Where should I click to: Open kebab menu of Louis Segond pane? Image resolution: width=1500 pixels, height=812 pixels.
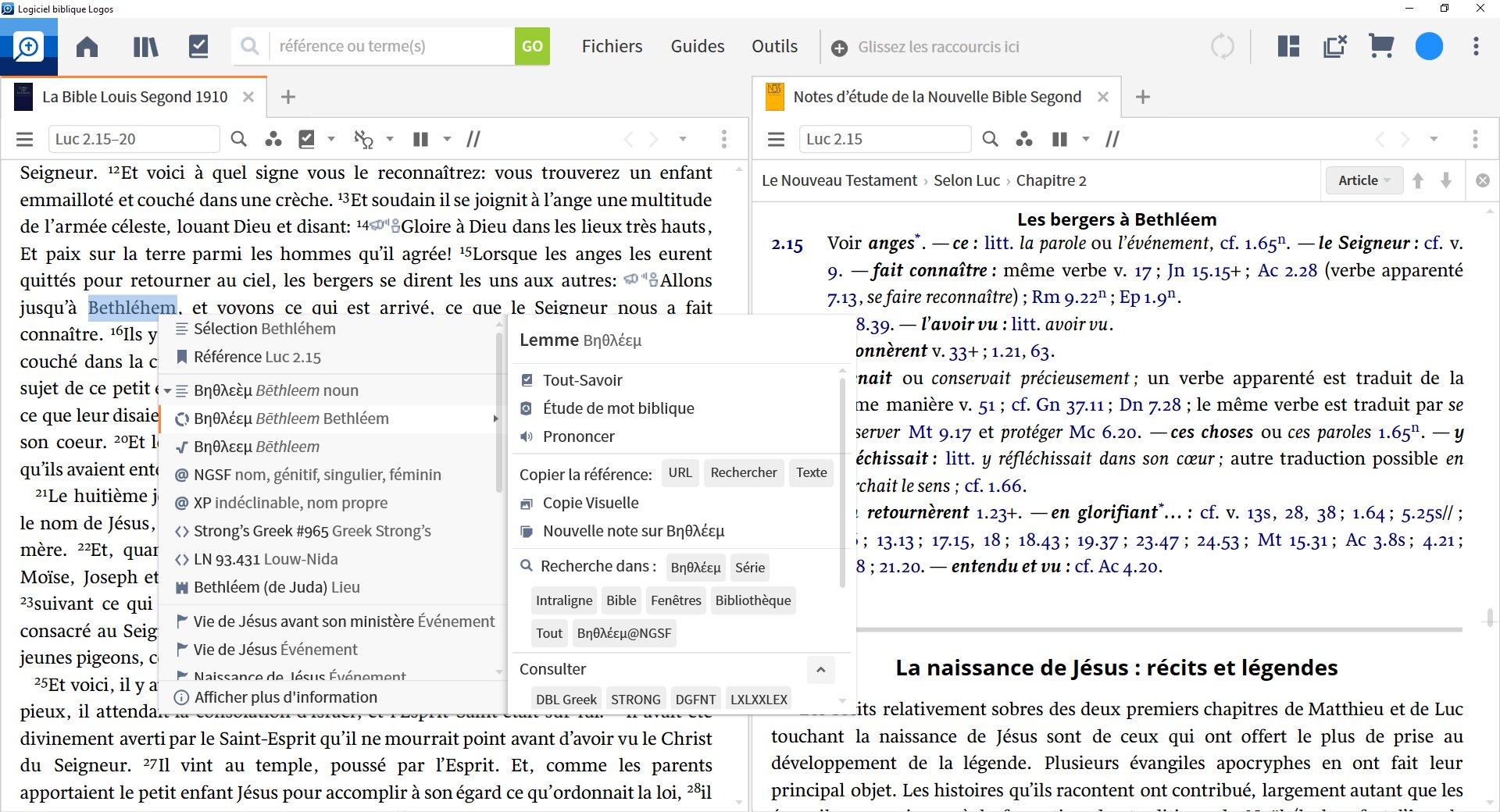click(724, 139)
